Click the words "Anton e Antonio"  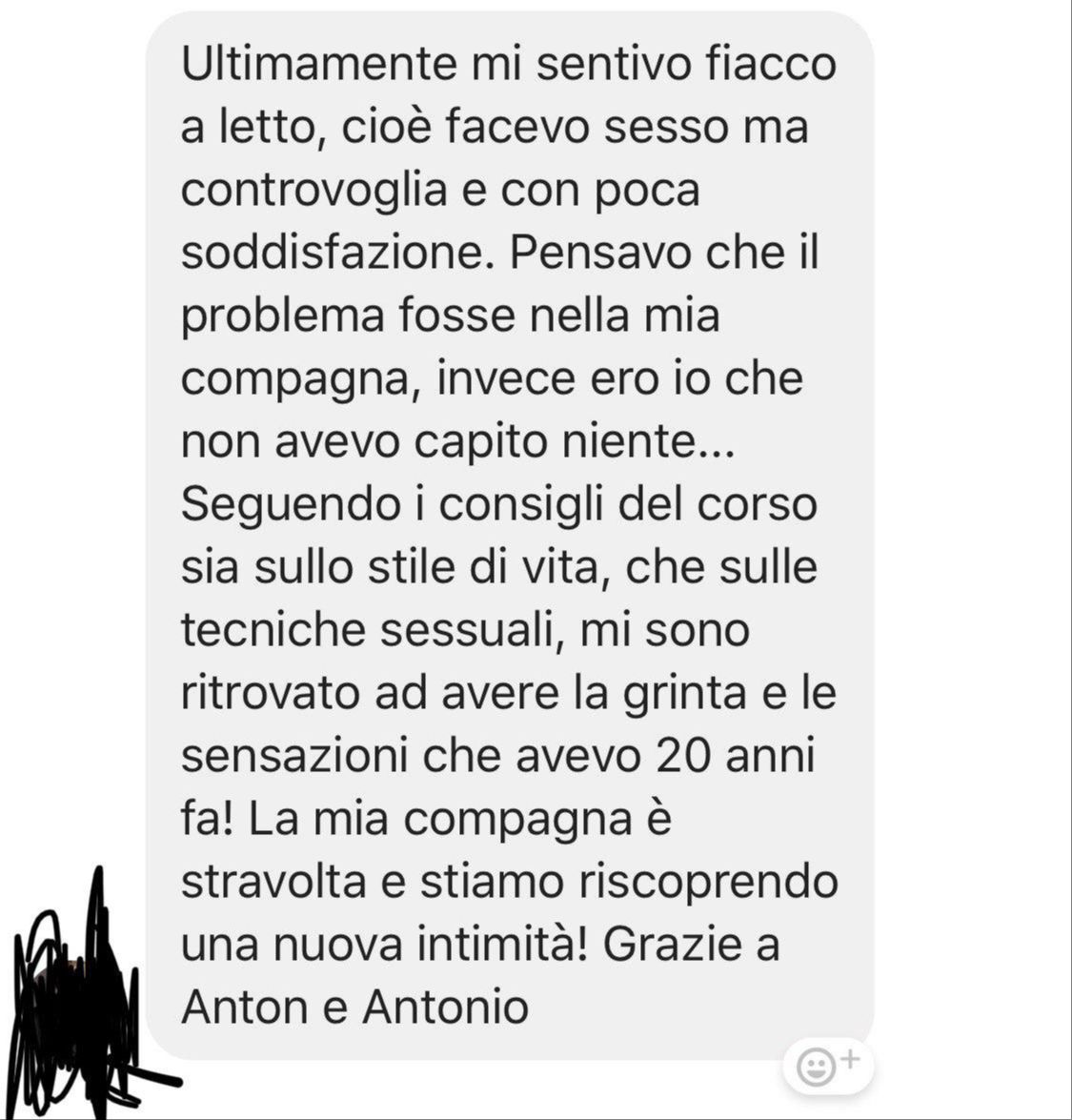pyautogui.click(x=355, y=1007)
